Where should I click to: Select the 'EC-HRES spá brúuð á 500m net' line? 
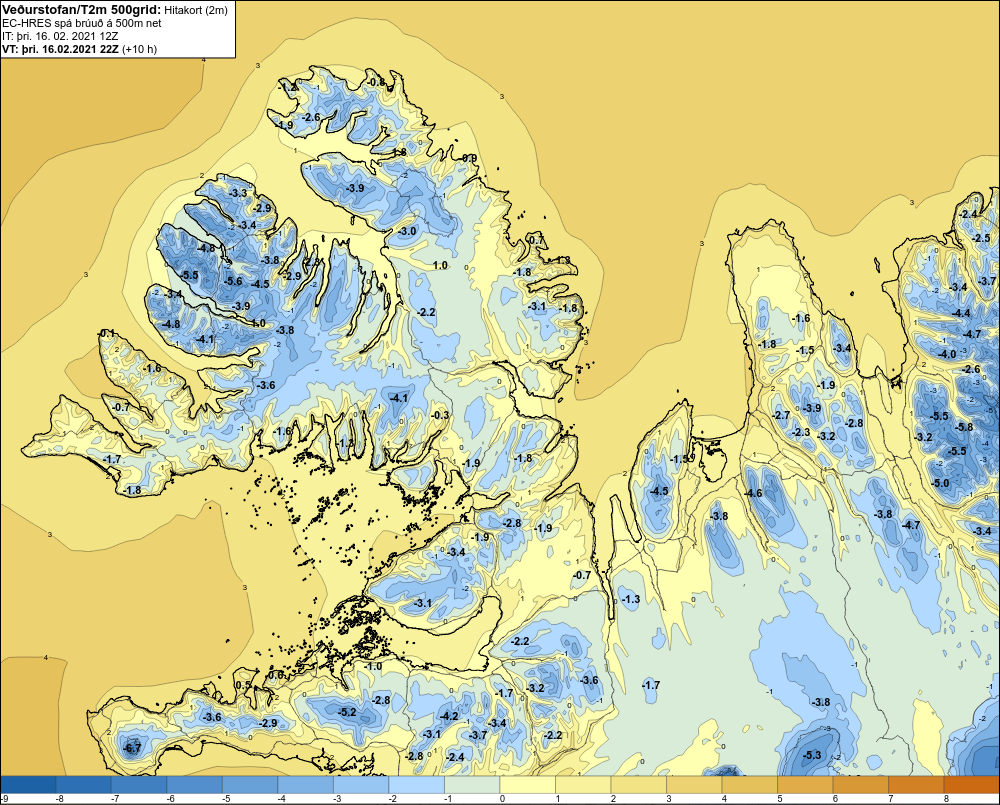tap(82, 23)
